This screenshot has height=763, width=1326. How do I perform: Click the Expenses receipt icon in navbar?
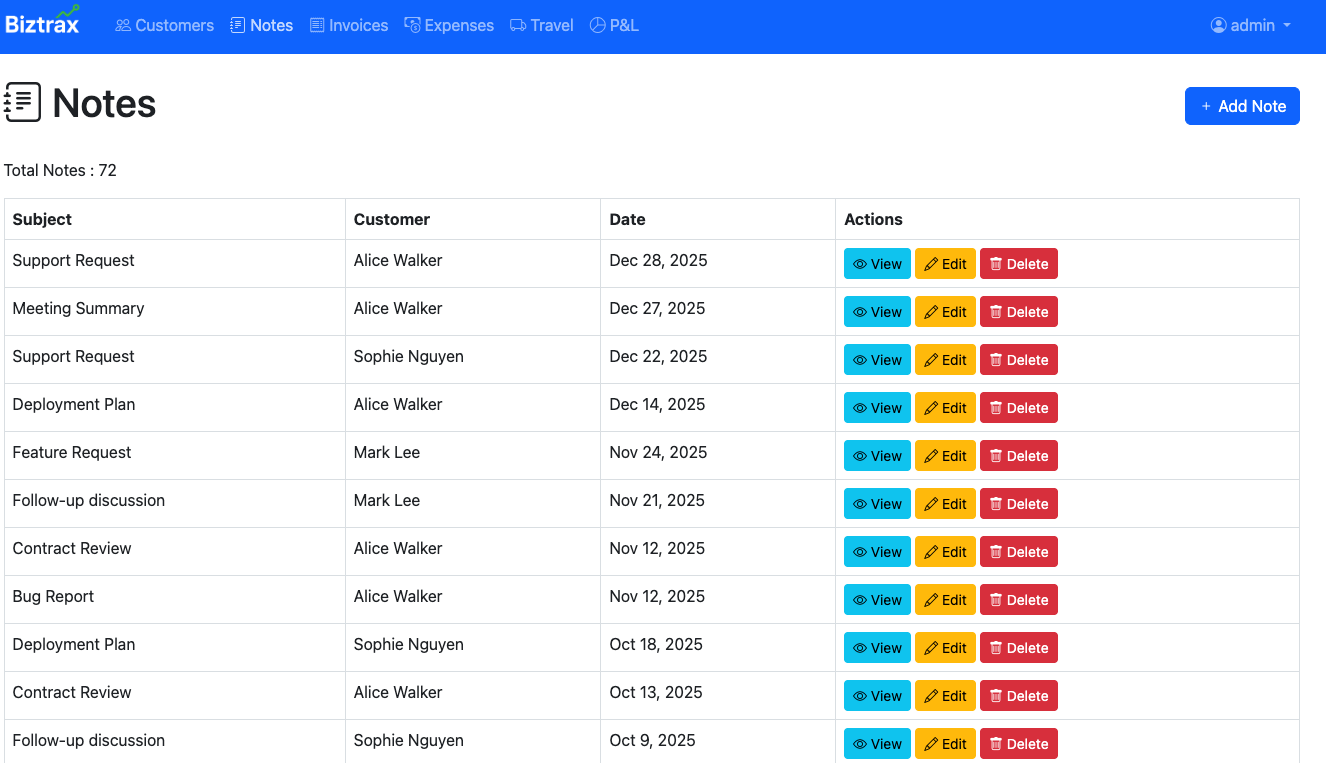pos(412,25)
